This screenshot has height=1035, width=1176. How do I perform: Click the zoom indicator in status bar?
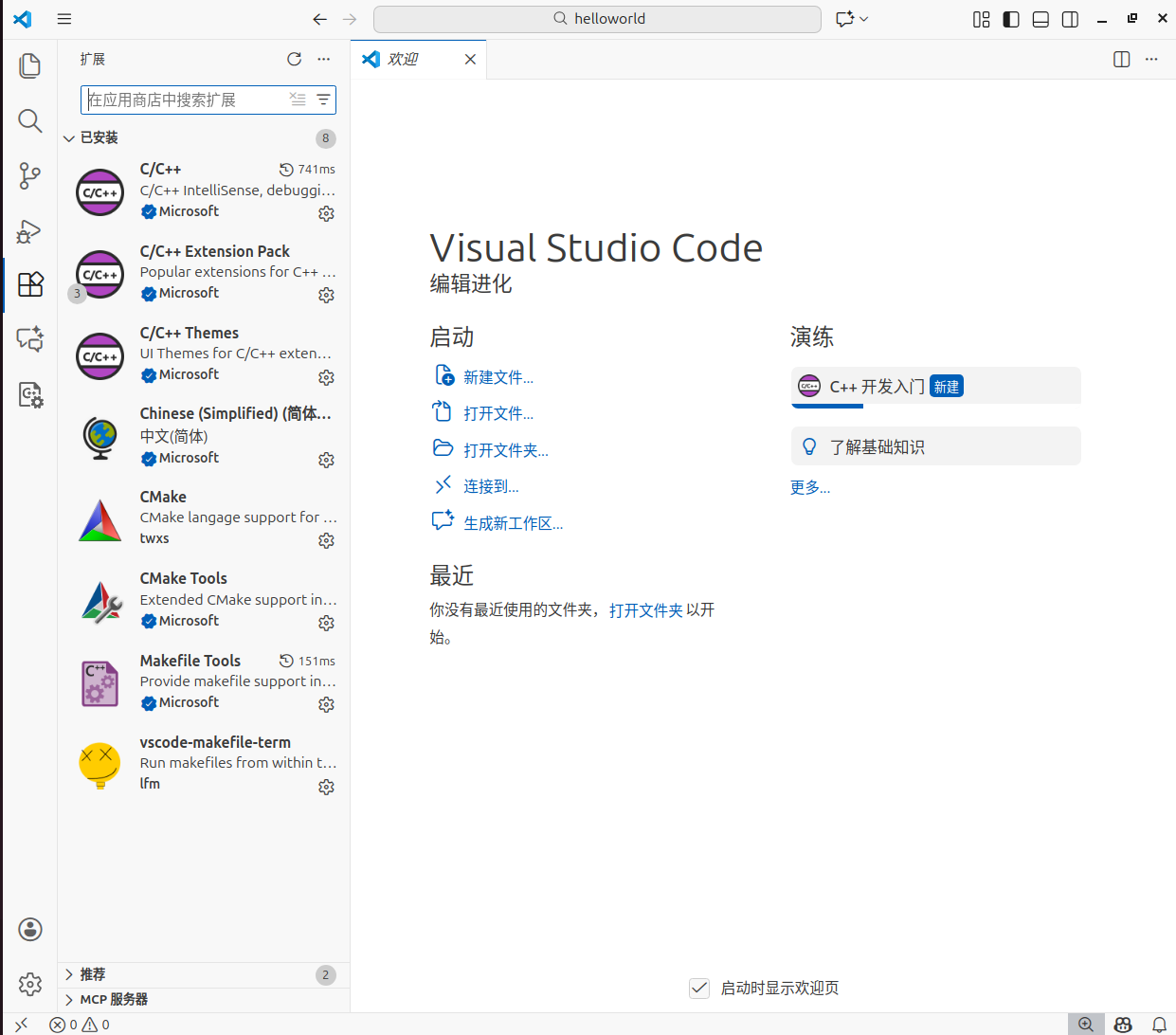point(1086,1025)
